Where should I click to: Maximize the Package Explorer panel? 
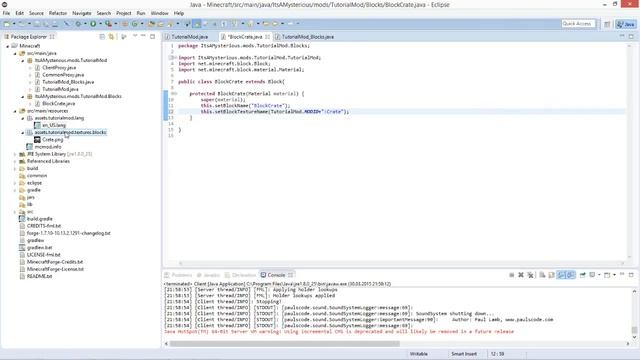pos(152,36)
